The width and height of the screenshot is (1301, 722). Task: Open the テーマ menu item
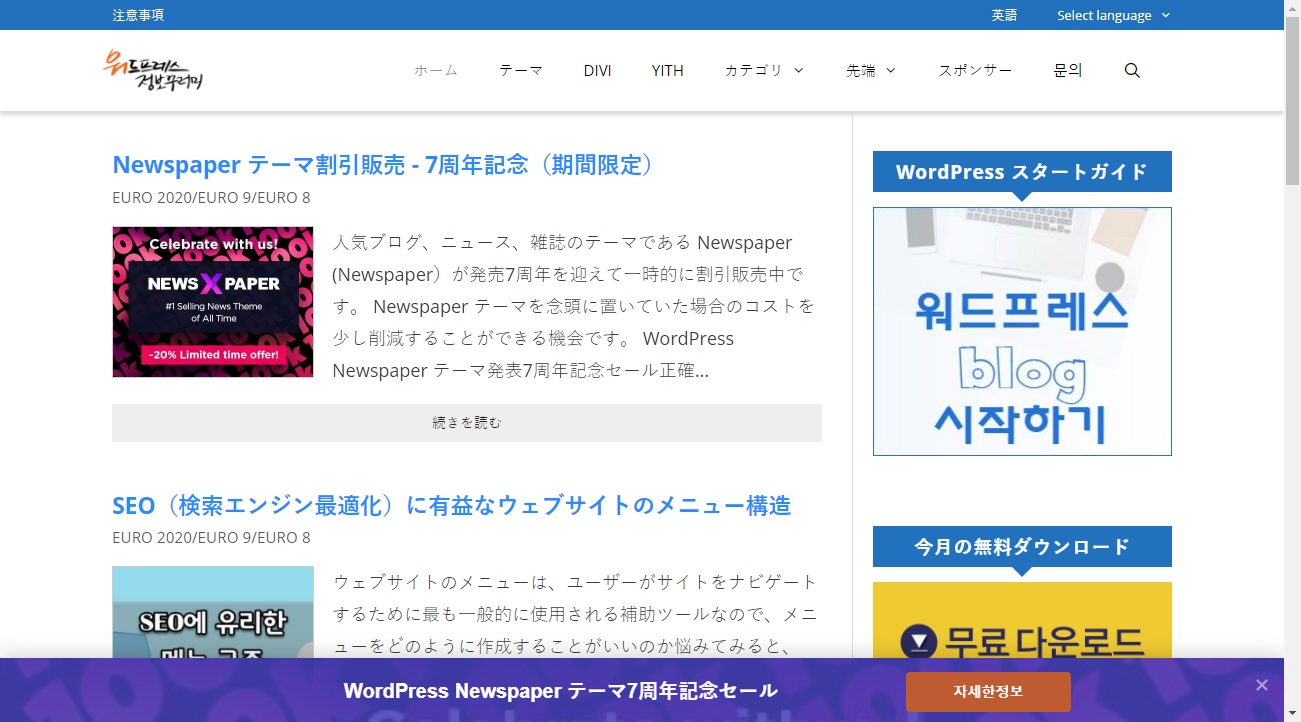tap(521, 70)
